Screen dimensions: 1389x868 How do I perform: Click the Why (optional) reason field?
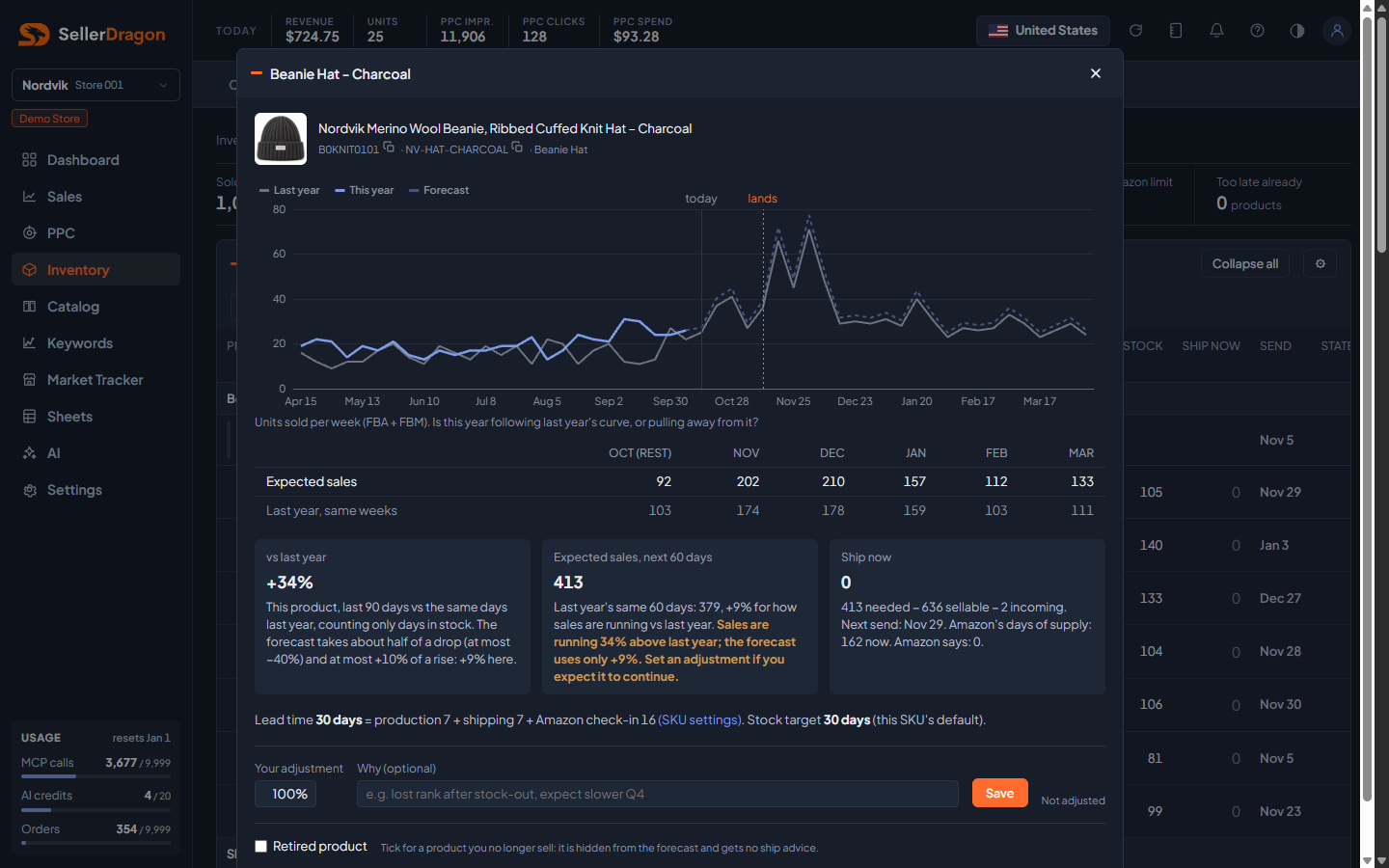pyautogui.click(x=657, y=794)
